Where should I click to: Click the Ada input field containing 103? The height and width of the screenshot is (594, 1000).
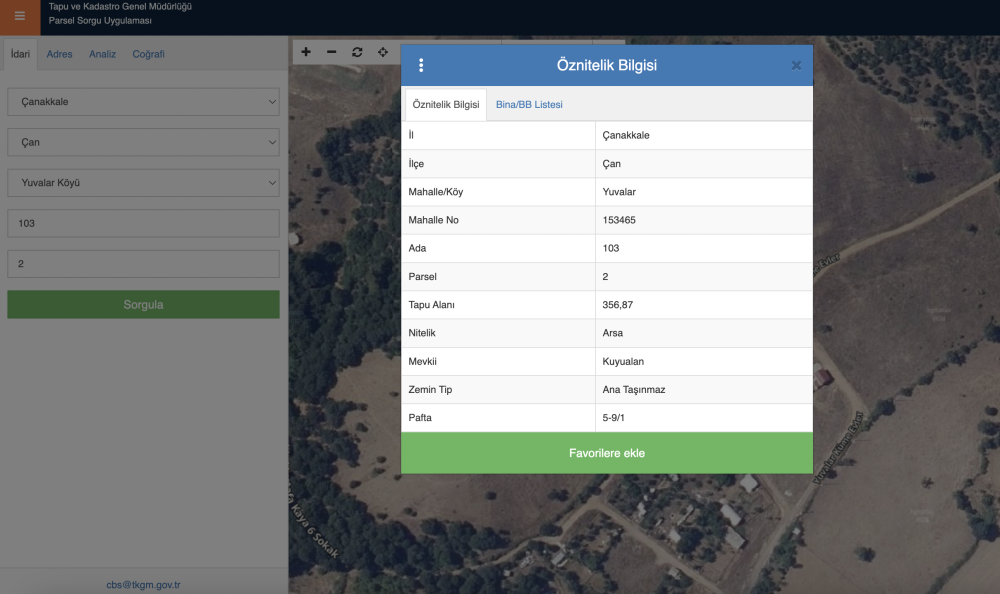[x=143, y=223]
